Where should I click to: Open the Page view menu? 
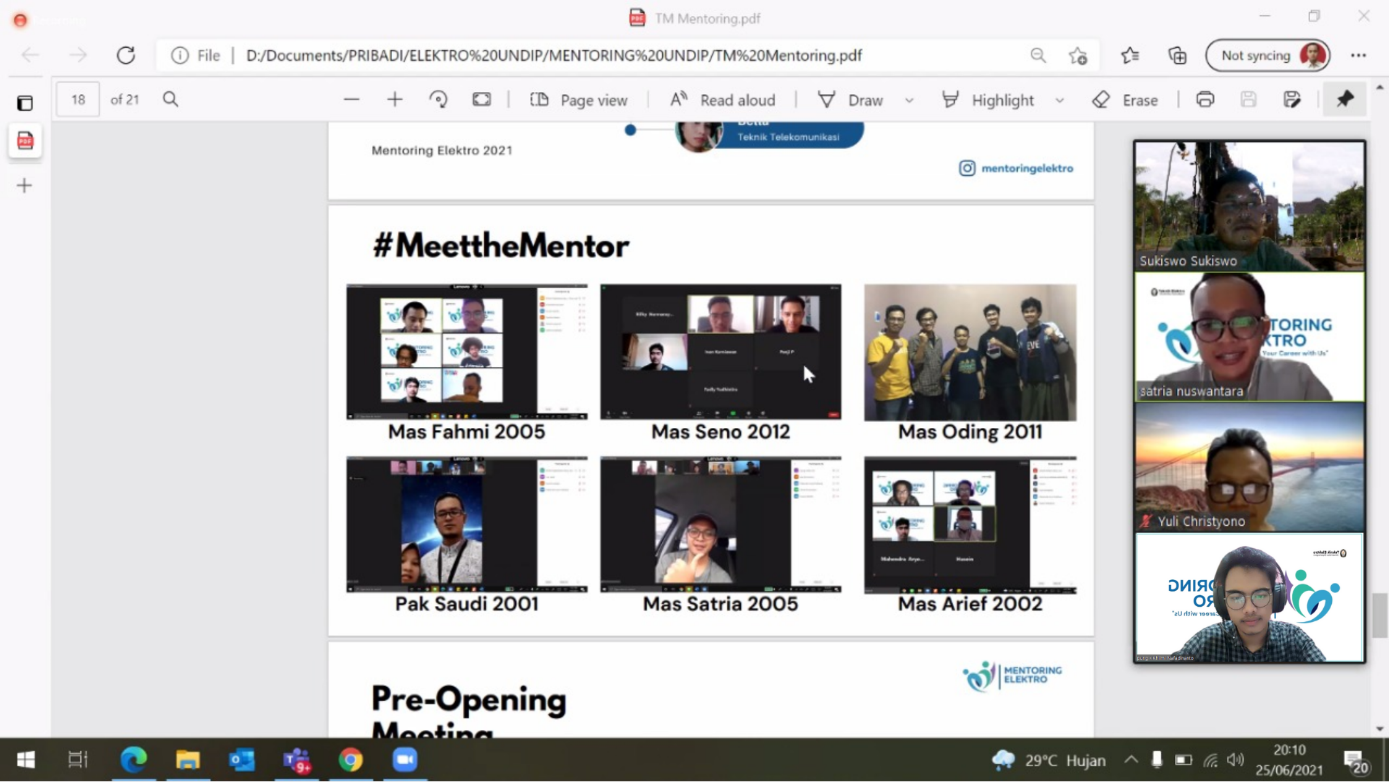click(x=579, y=100)
